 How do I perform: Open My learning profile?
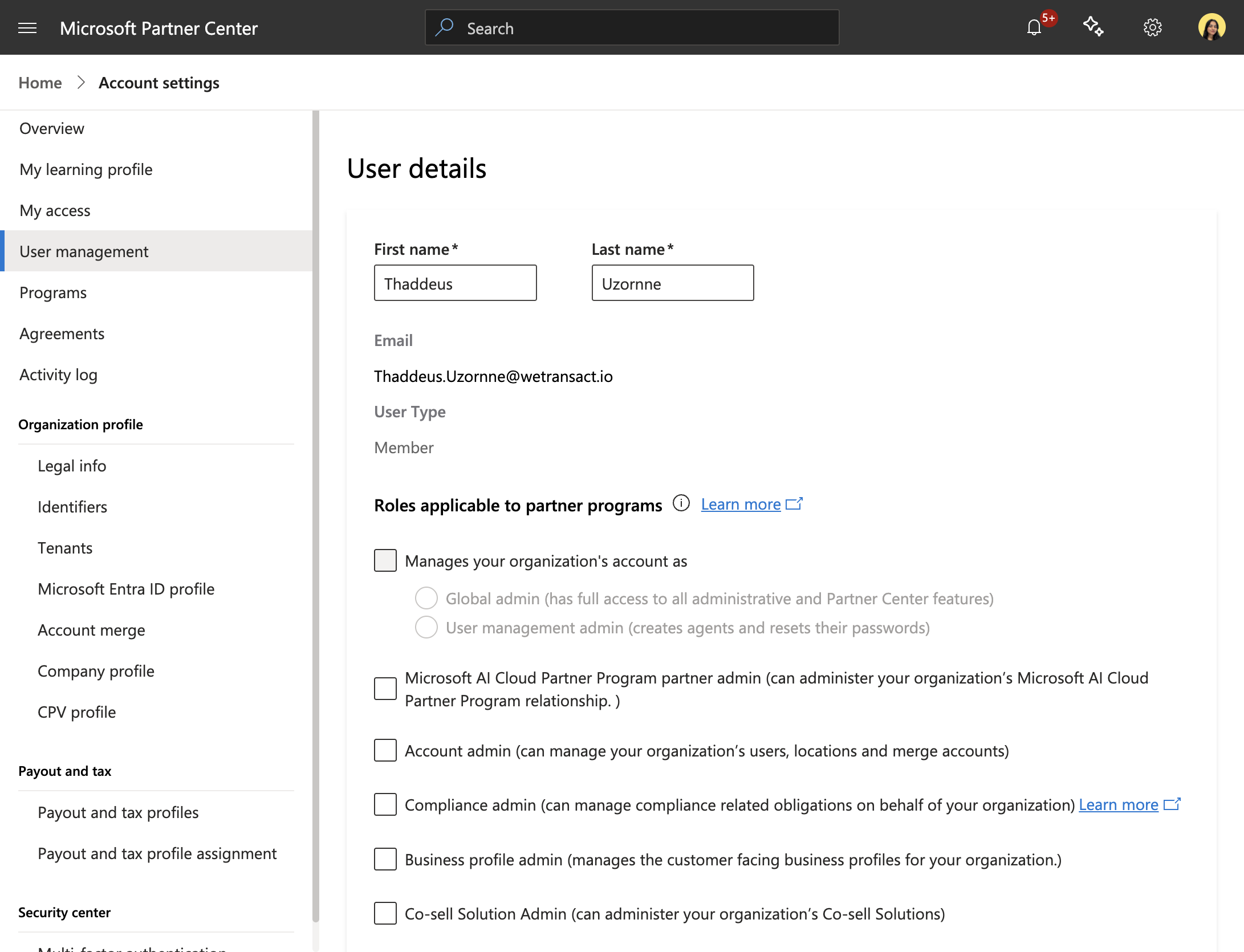tap(156, 169)
